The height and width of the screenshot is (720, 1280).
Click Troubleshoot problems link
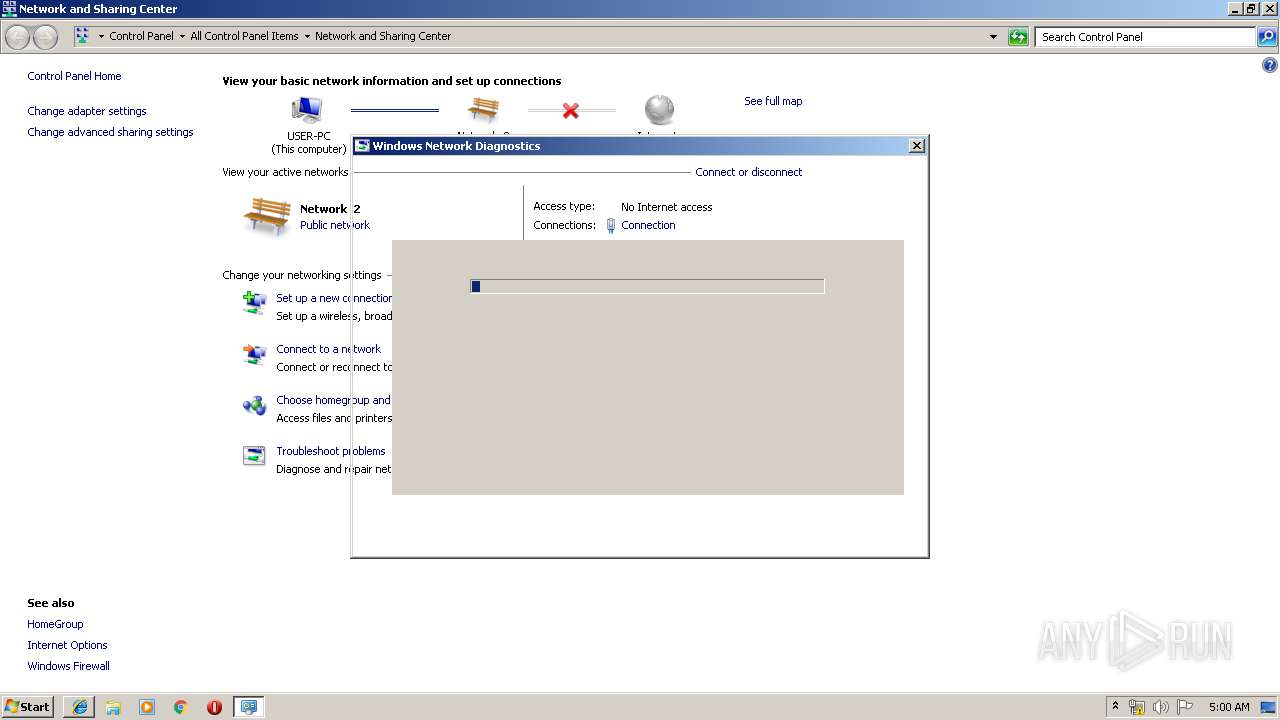coord(331,451)
